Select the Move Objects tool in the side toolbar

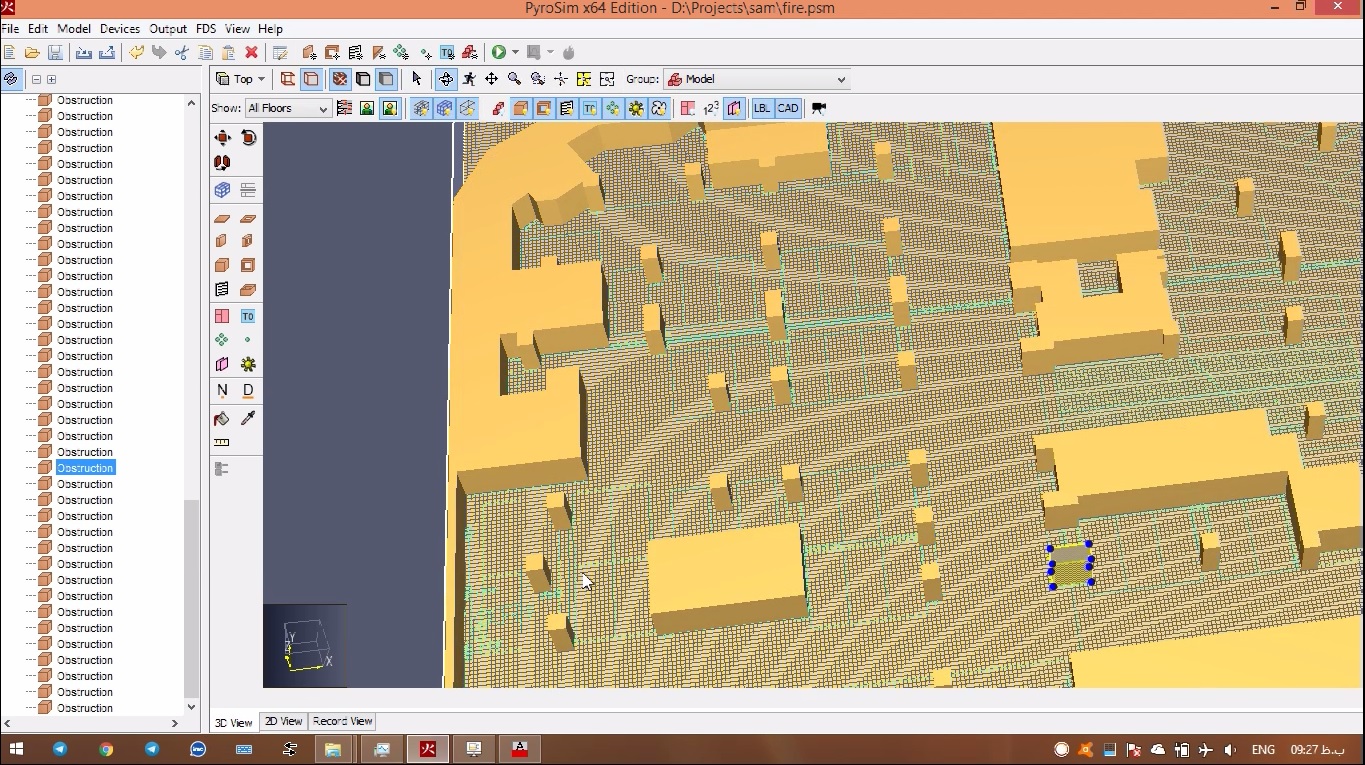pyautogui.click(x=222, y=138)
